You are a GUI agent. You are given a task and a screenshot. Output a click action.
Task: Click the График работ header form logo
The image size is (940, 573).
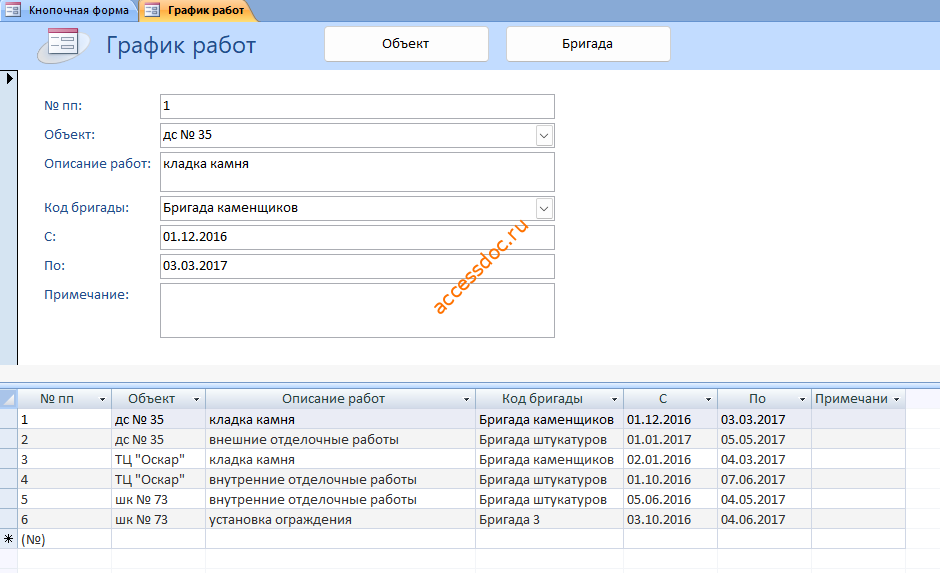pos(63,44)
